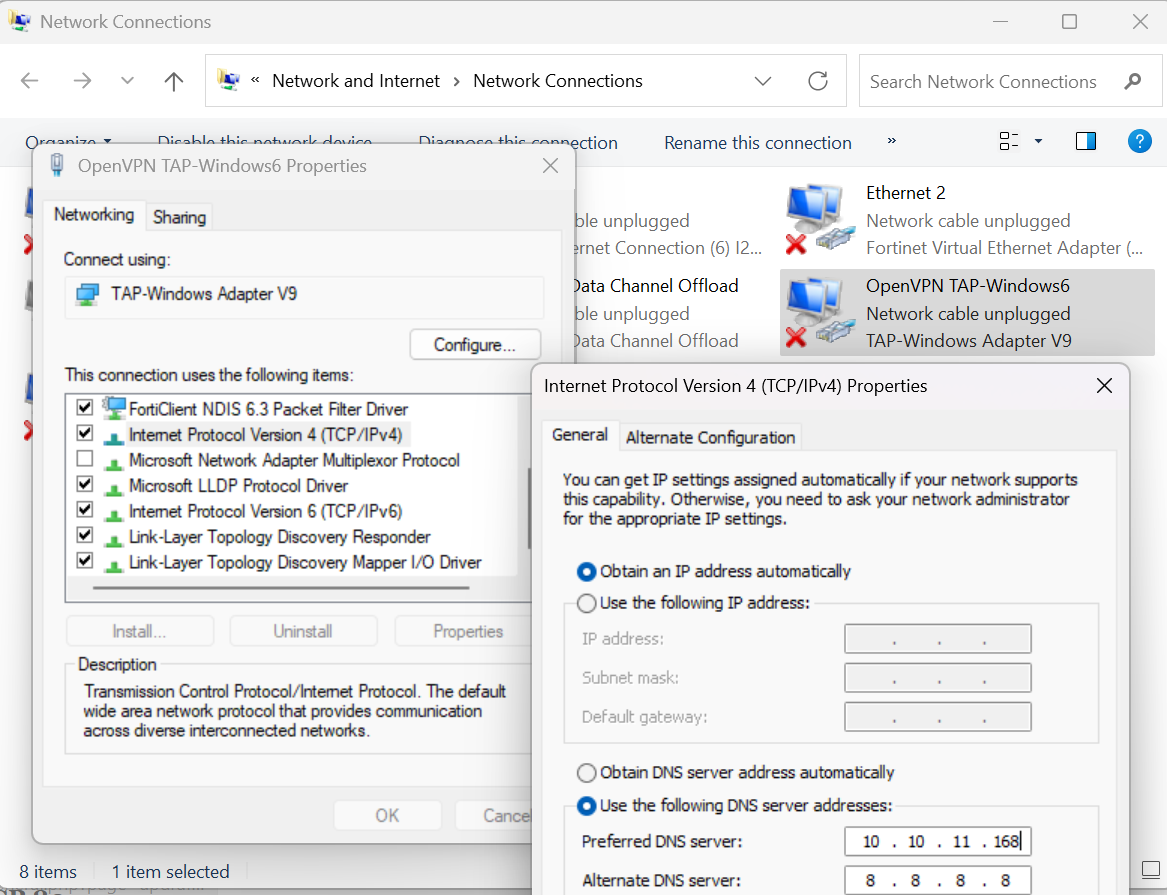
Task: Close the OpenVPN TAP-Windows6 Properties dialog
Action: [551, 165]
